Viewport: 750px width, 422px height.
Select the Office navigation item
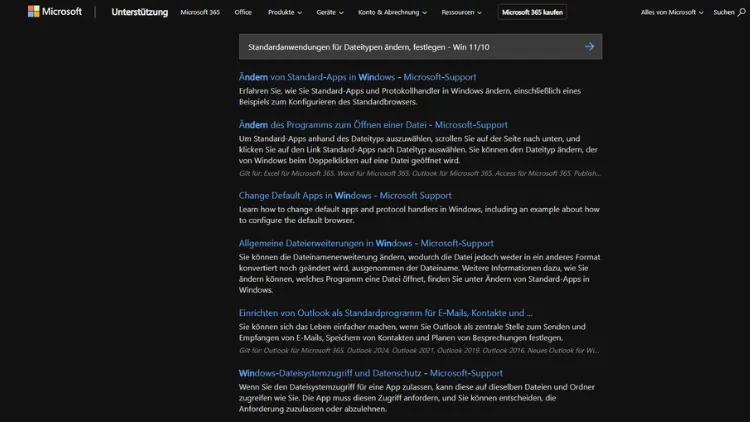point(243,12)
